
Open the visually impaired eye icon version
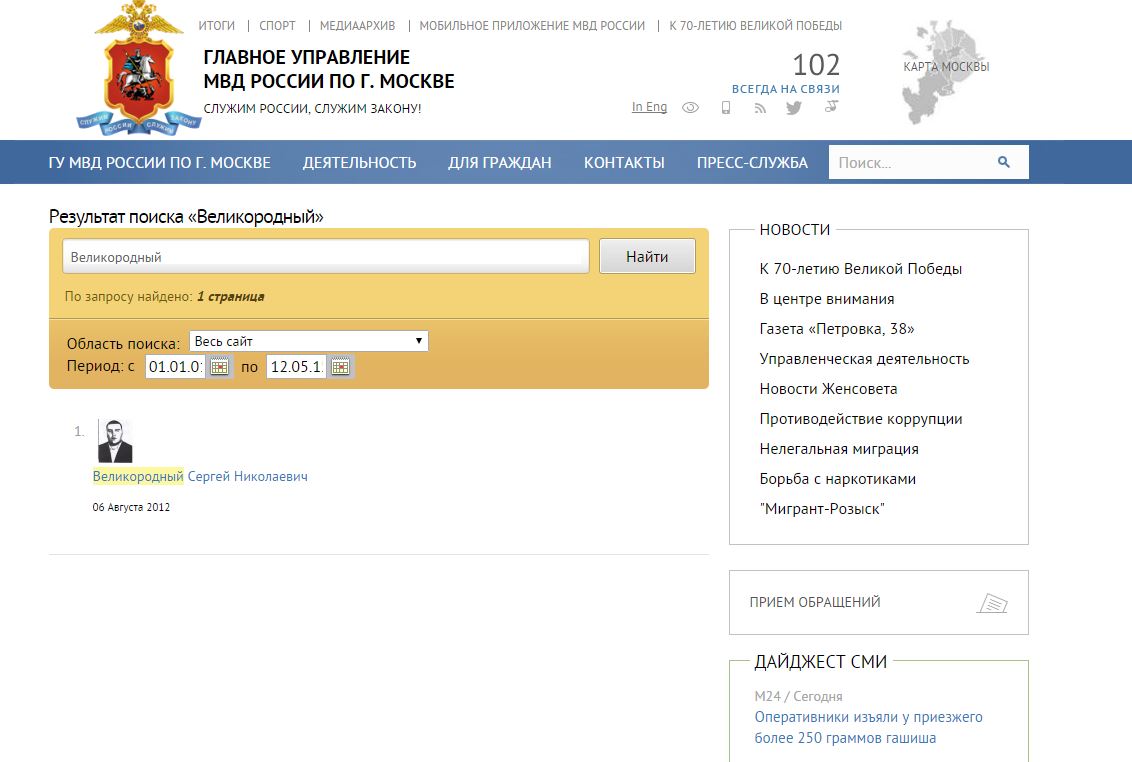(690, 108)
